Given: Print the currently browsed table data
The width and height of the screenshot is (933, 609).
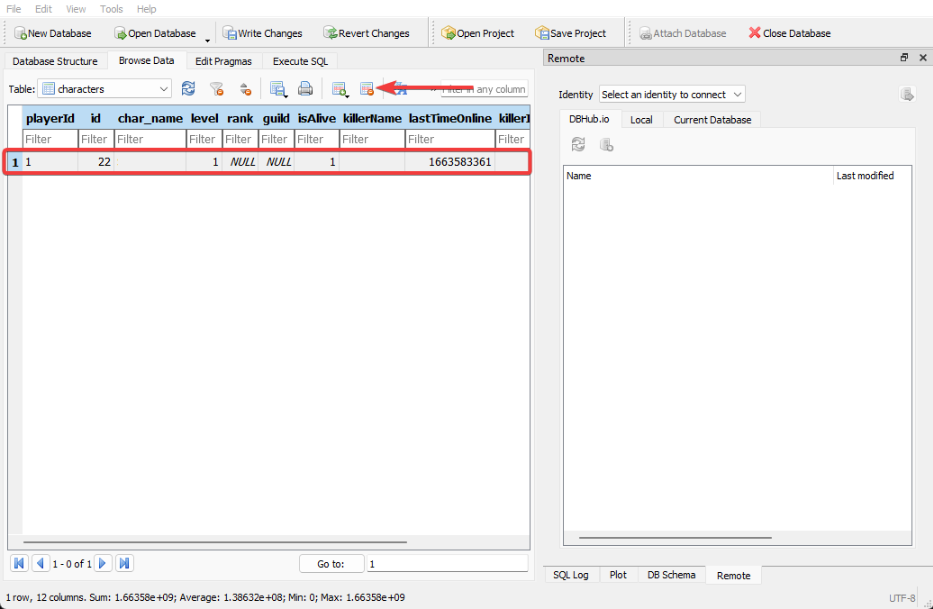Looking at the screenshot, I should pyautogui.click(x=305, y=89).
